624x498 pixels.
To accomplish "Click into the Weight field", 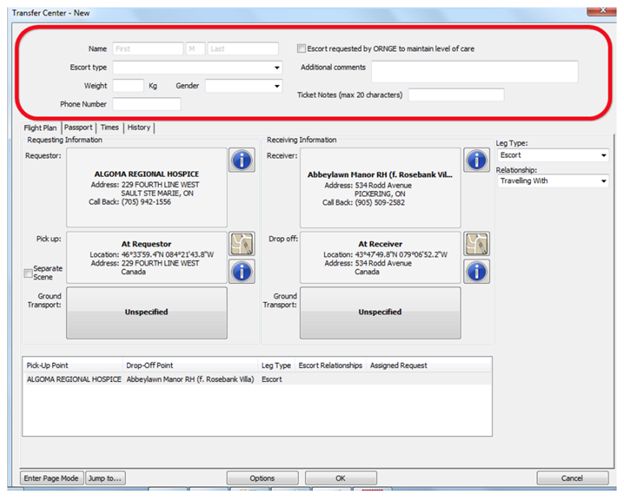I will tap(128, 86).
